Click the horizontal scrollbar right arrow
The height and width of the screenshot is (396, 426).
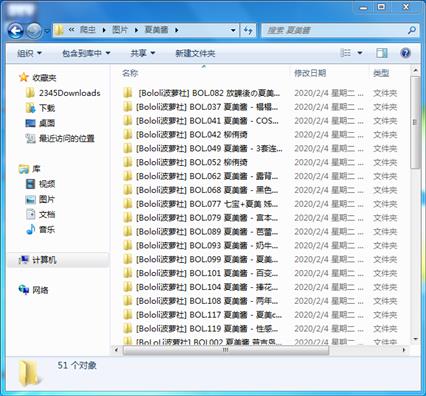tap(404, 350)
